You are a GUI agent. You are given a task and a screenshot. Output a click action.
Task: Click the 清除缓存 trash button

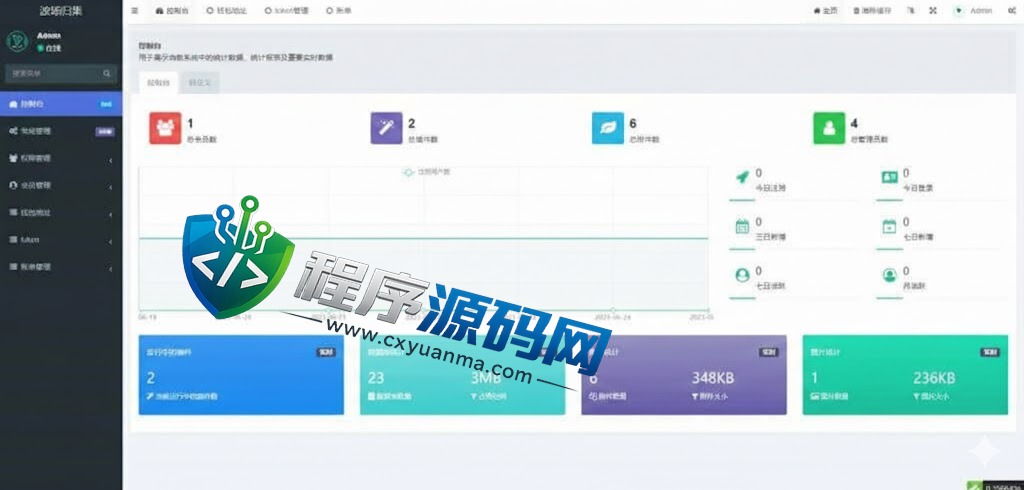point(871,11)
